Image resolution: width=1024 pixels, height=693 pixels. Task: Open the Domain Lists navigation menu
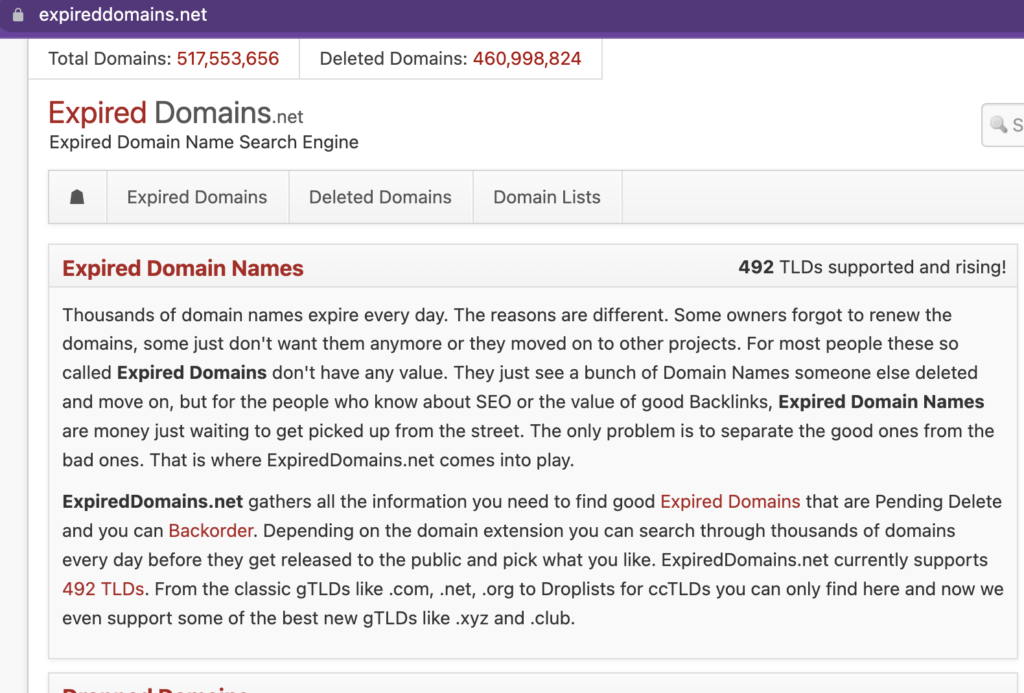[547, 197]
